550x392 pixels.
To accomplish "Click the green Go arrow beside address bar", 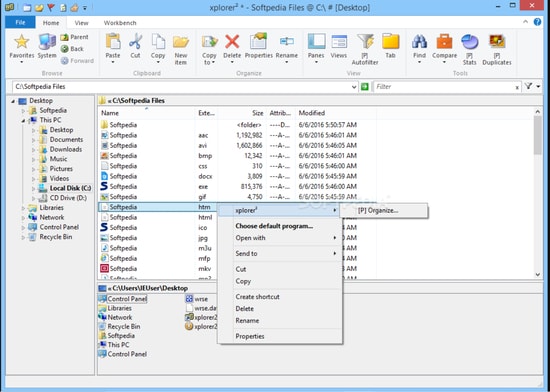I will click(365, 87).
